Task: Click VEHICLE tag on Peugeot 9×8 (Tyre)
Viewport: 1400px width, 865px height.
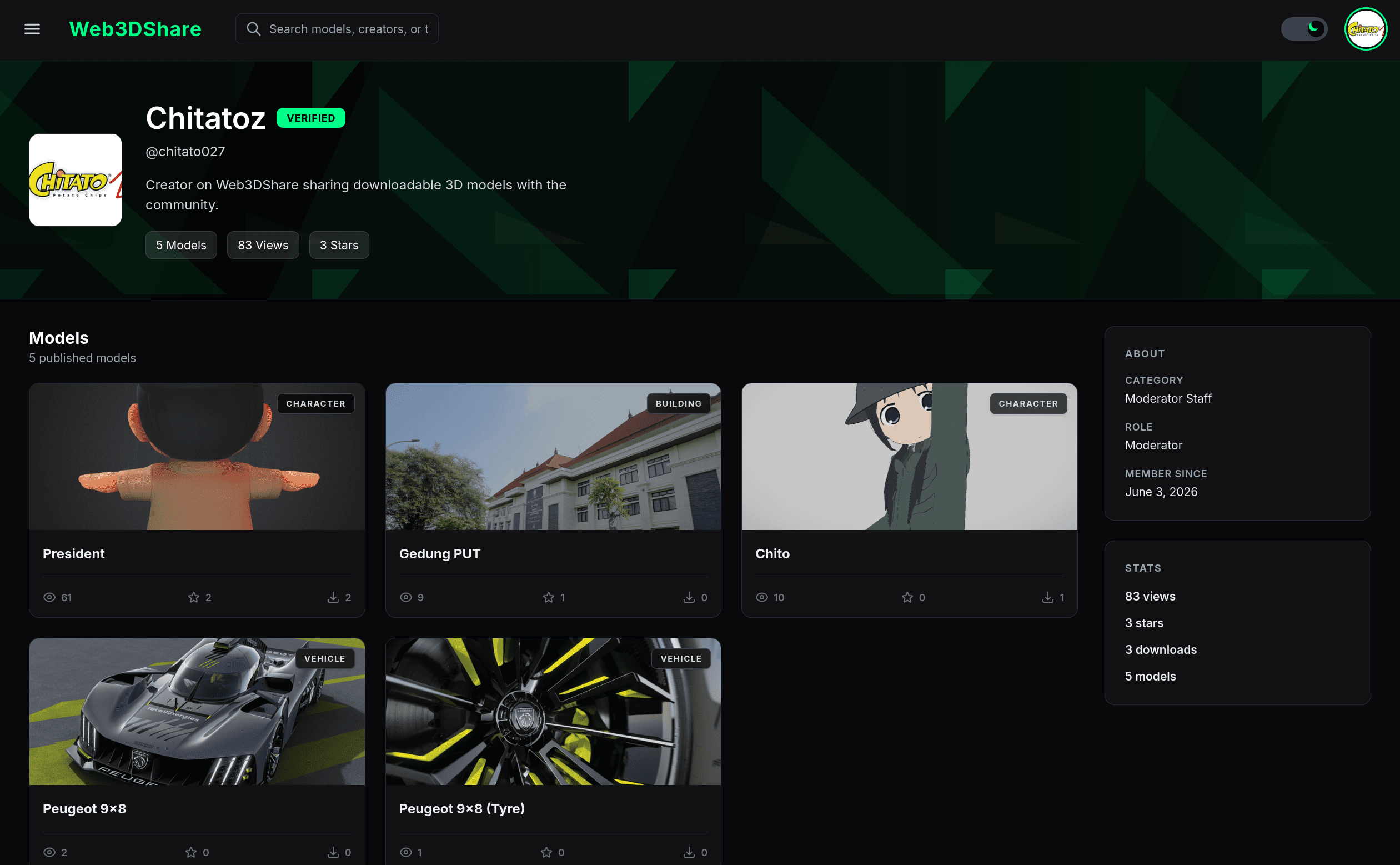Action: 681,659
